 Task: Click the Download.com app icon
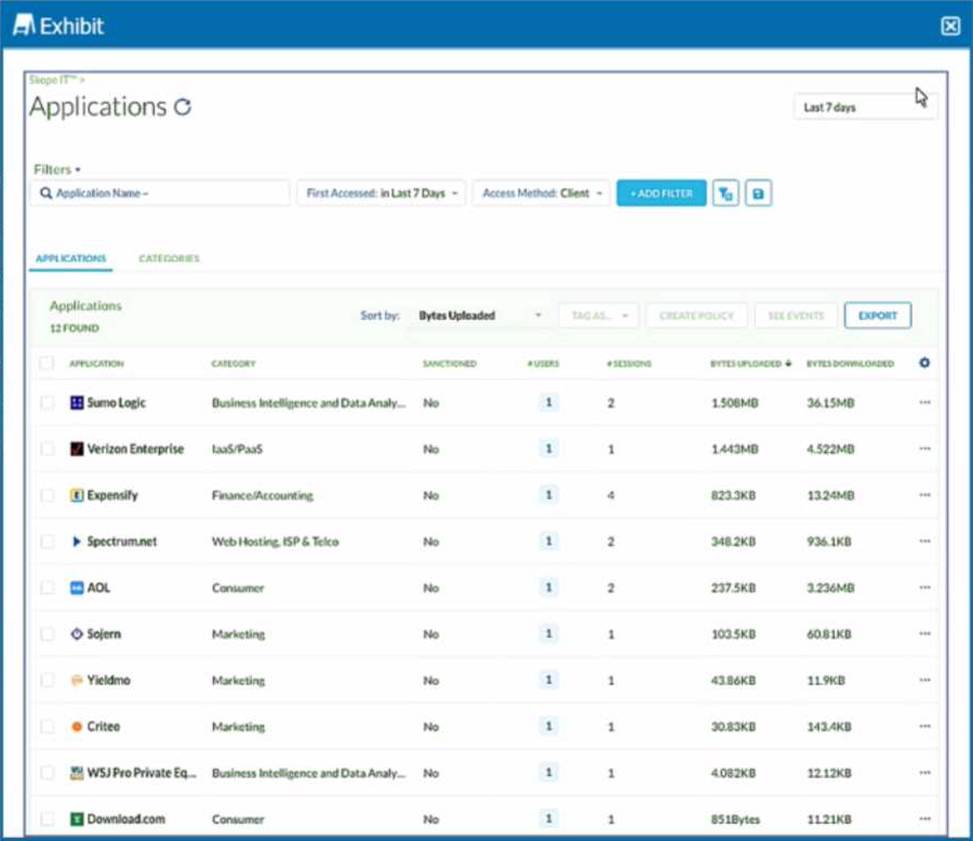77,819
